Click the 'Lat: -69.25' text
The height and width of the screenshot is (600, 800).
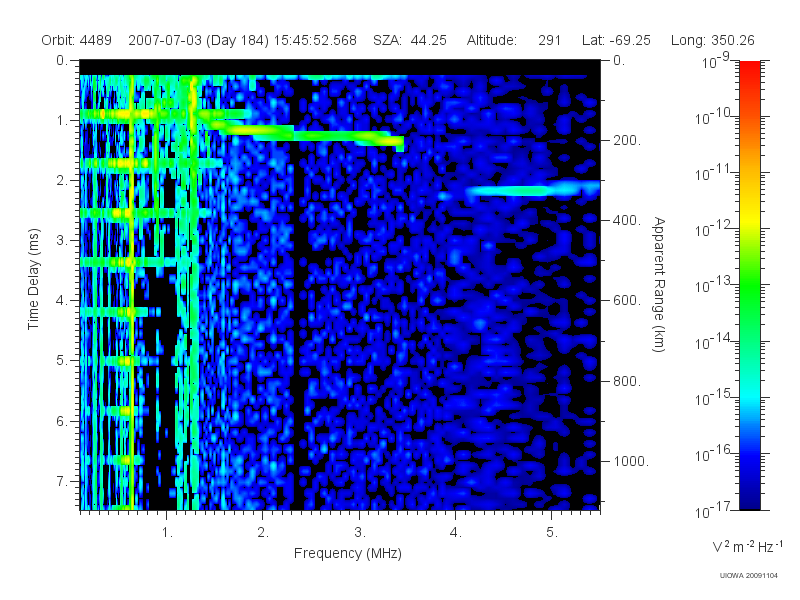(x=616, y=40)
